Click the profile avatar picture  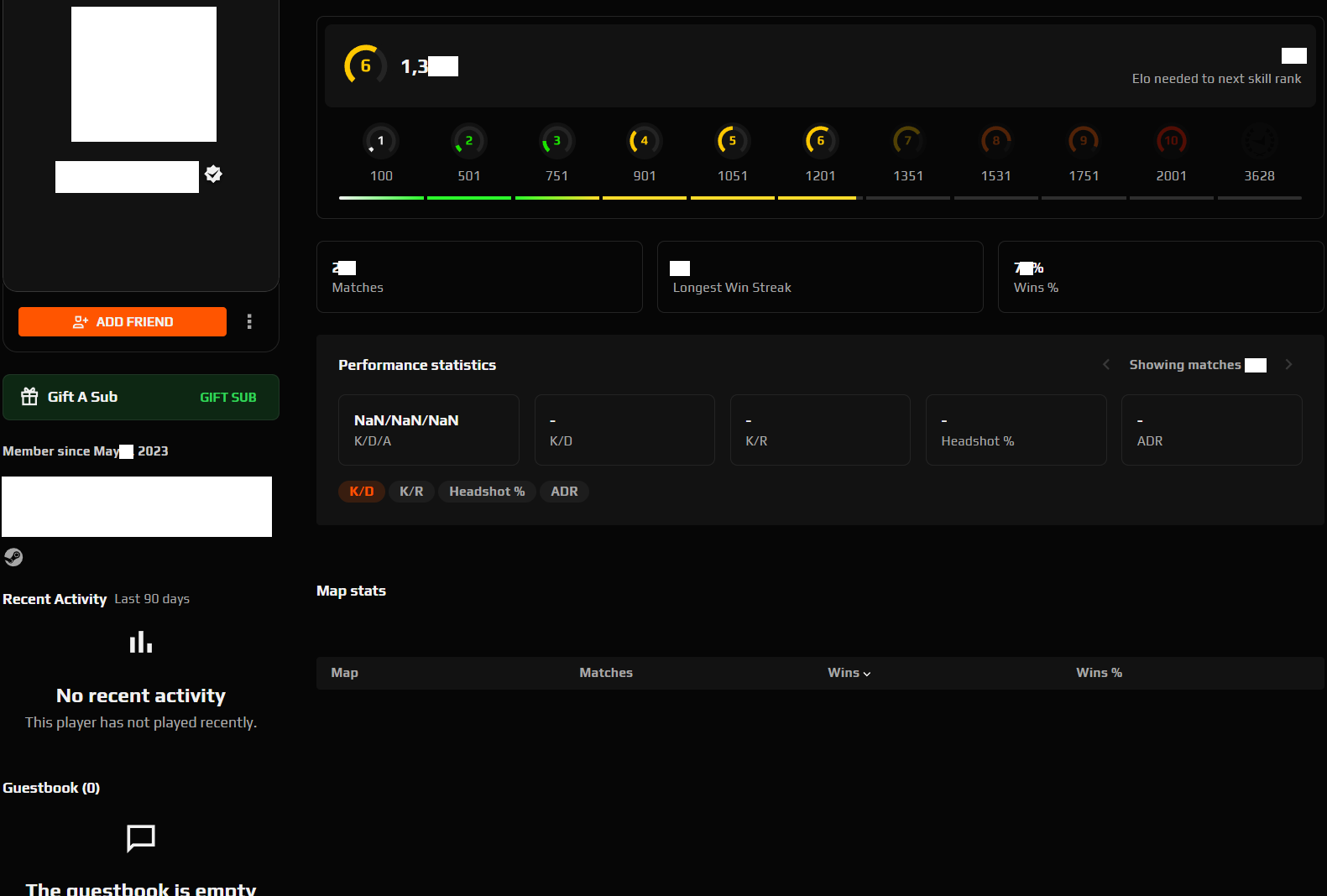coord(144,75)
